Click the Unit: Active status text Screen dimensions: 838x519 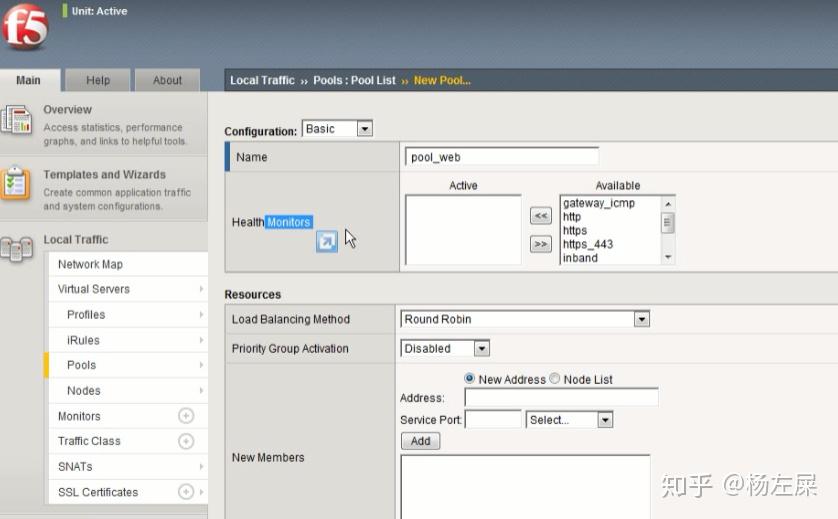[99, 11]
